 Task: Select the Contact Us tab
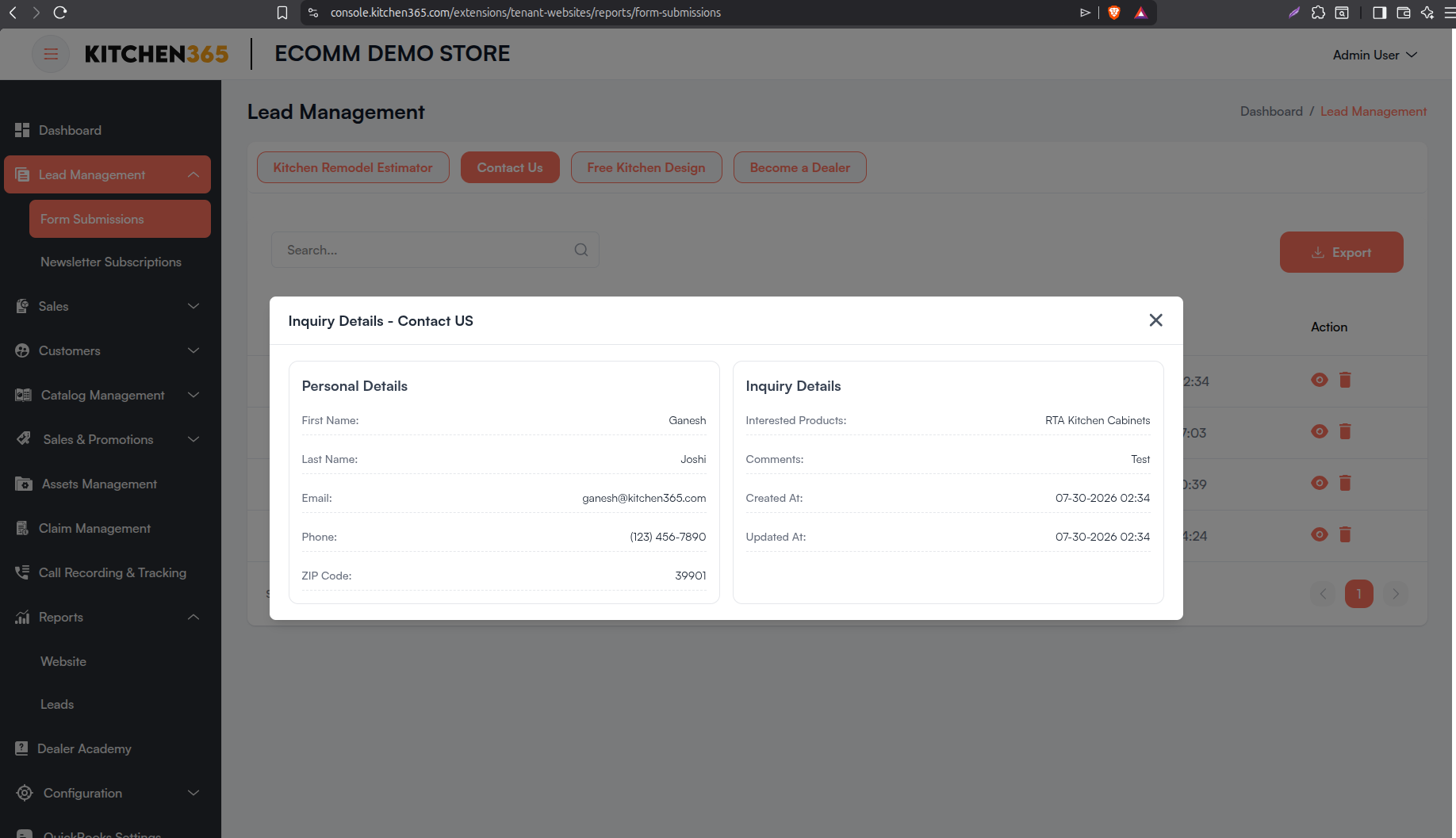pos(510,167)
